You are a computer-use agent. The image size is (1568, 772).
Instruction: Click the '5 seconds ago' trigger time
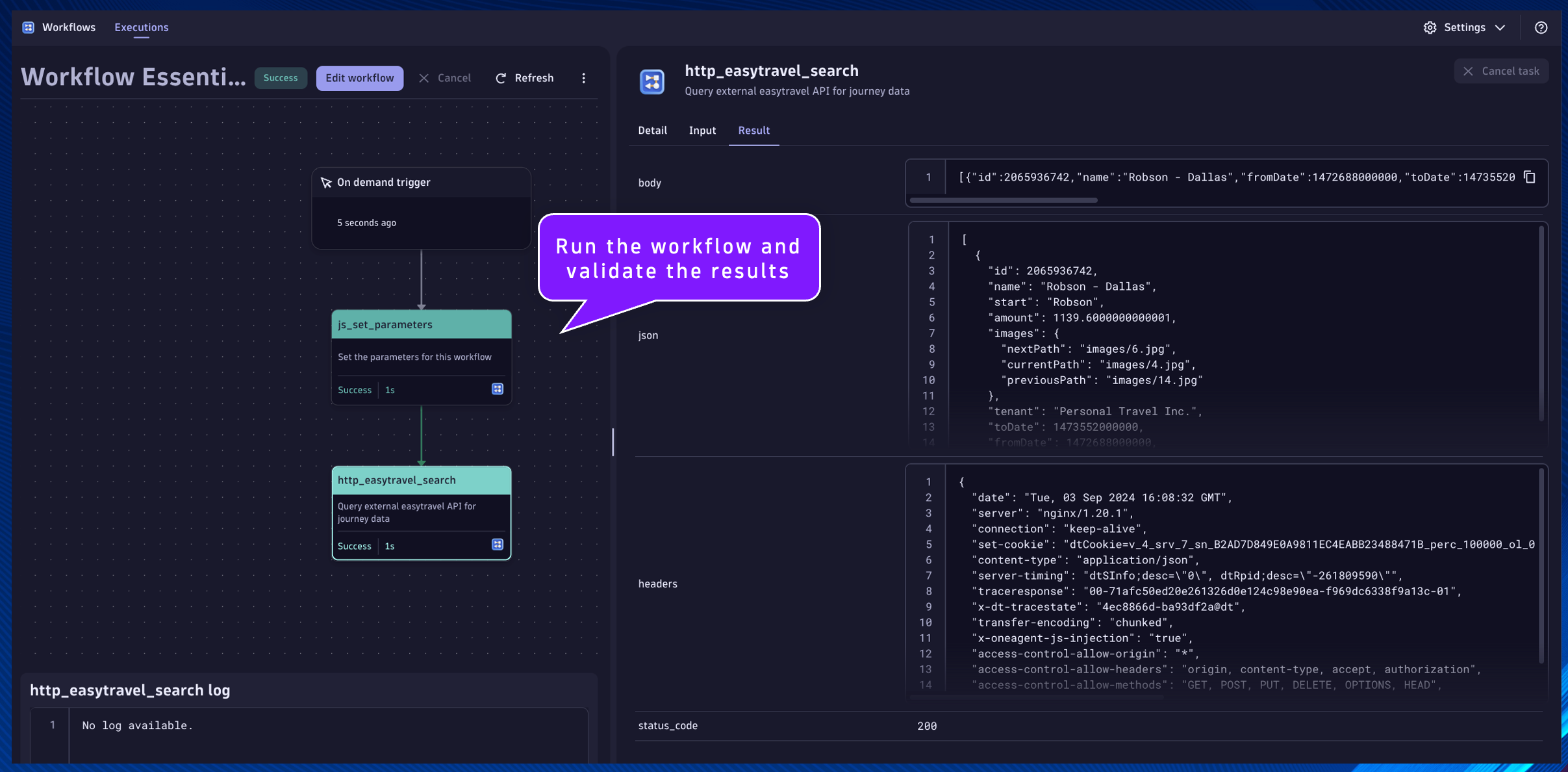[366, 223]
